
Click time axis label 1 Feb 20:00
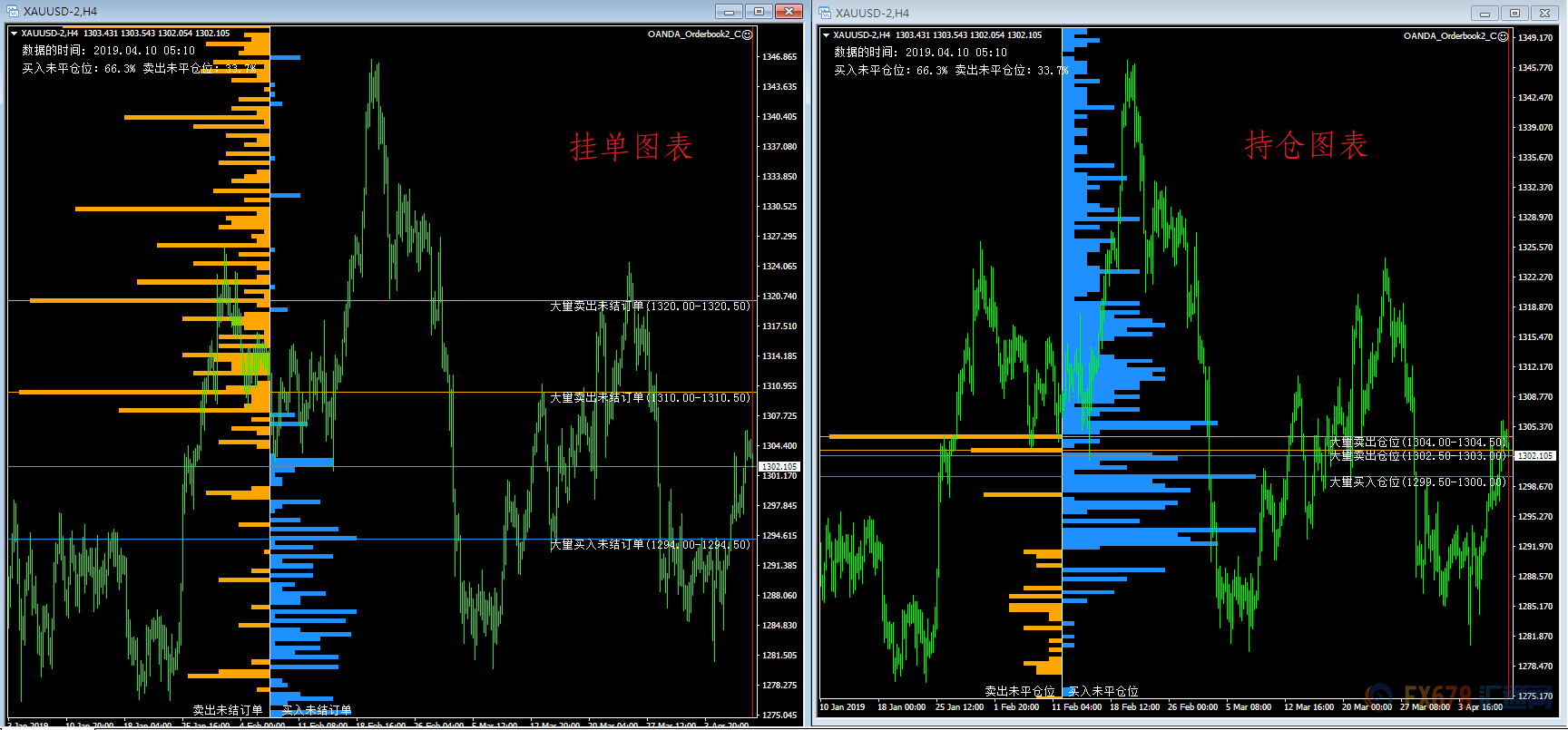click(1016, 707)
